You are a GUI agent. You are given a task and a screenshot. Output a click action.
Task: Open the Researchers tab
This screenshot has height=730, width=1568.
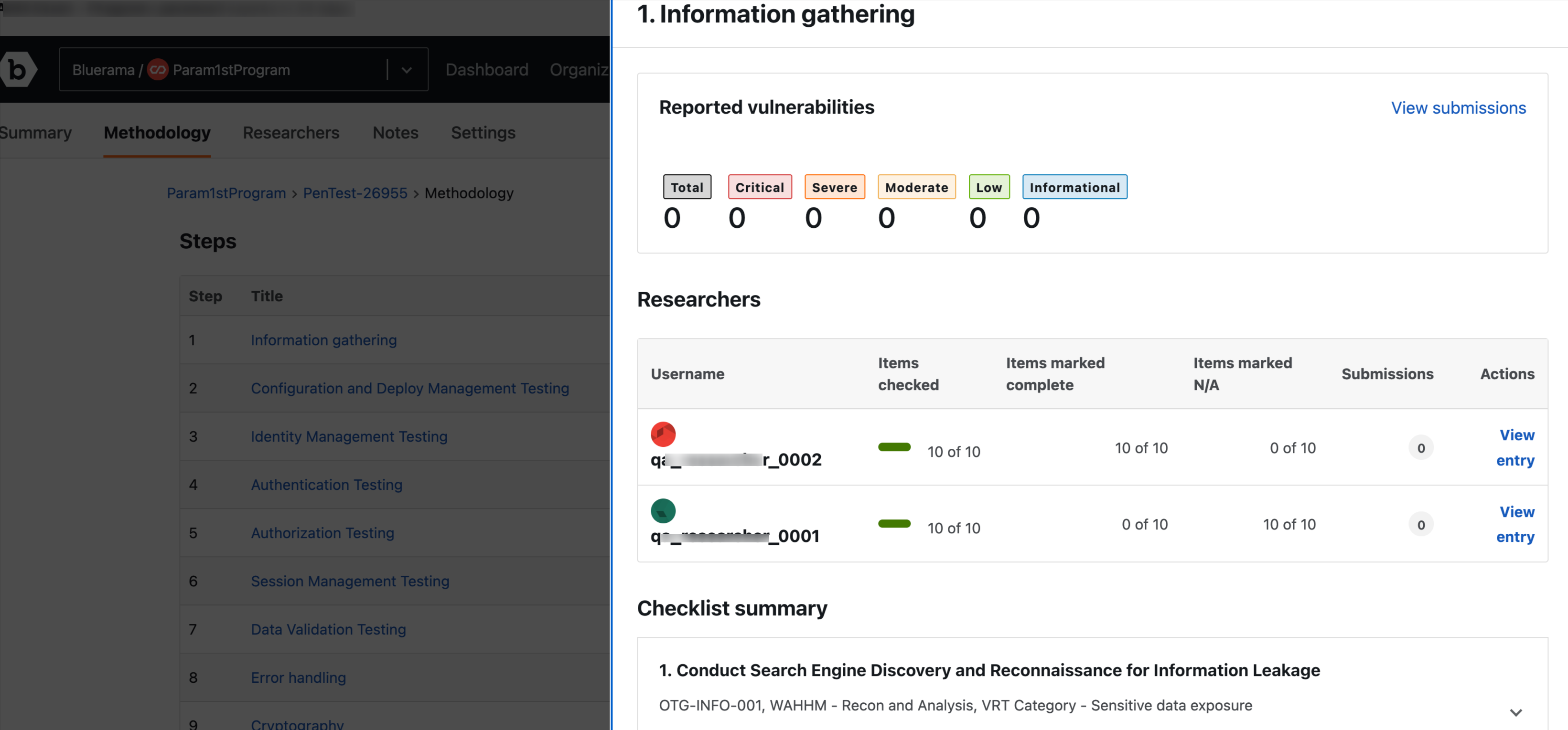click(x=291, y=133)
